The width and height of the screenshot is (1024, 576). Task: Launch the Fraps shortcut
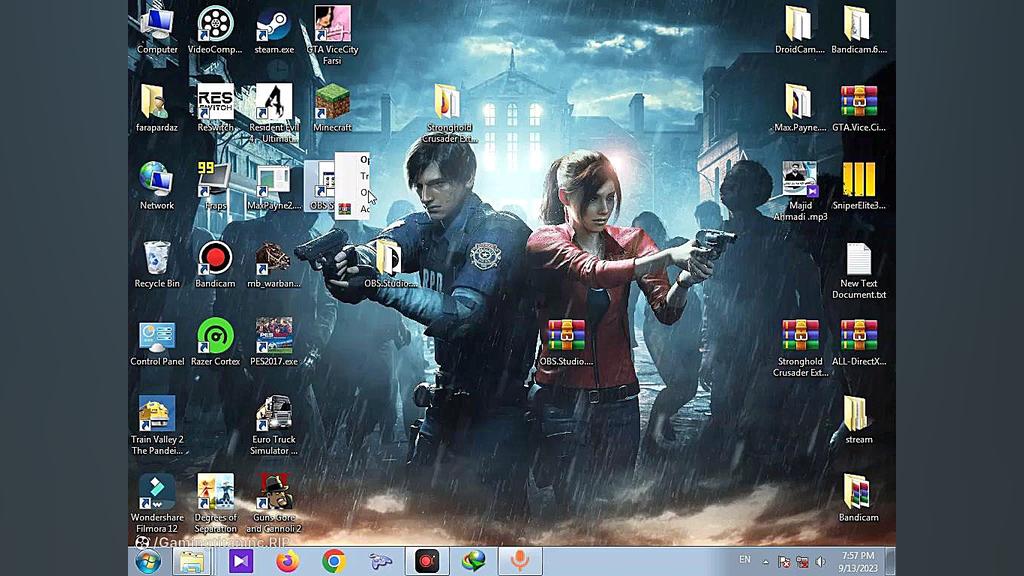pyautogui.click(x=215, y=185)
